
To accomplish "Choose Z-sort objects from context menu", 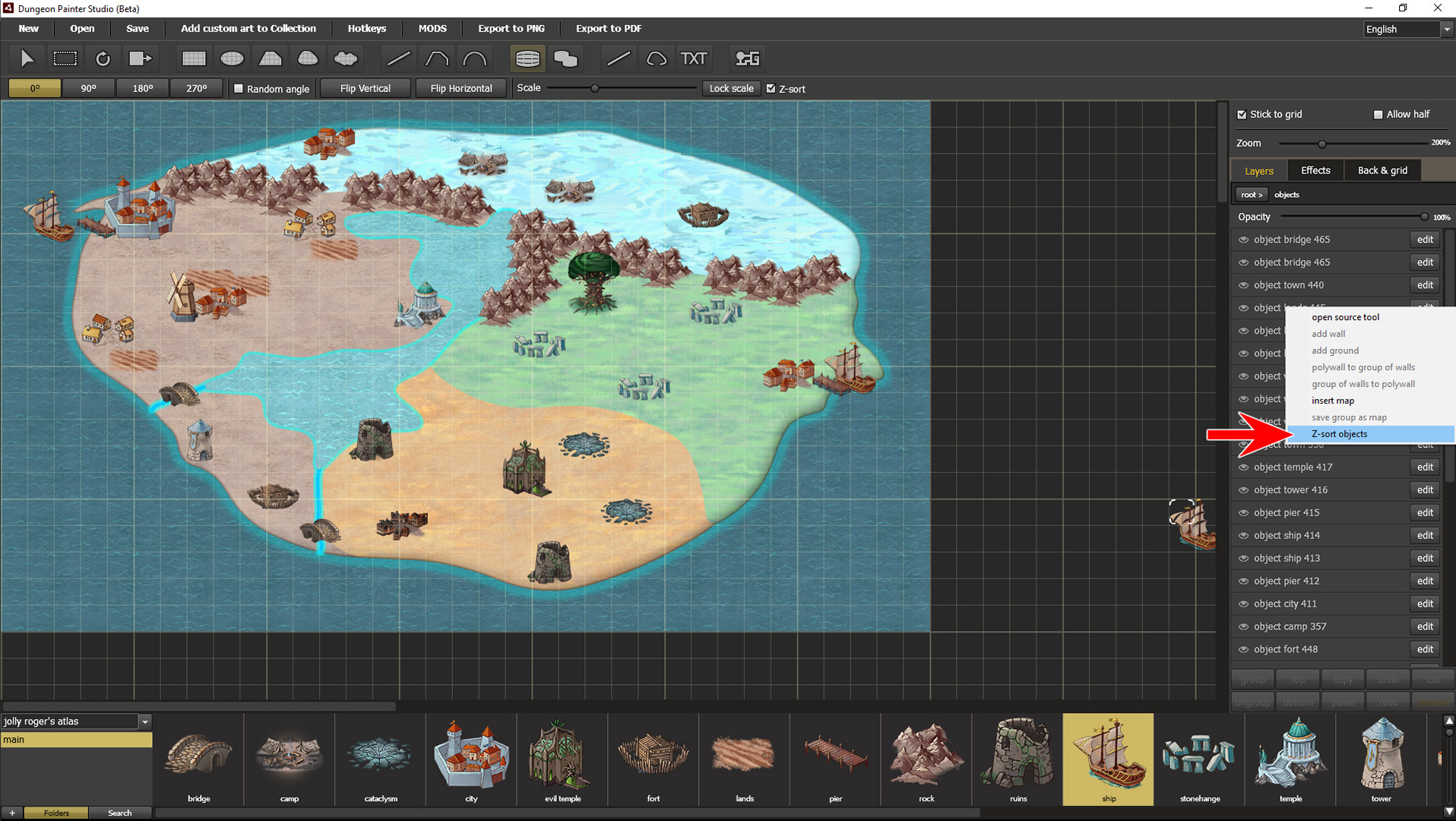I will tap(1339, 434).
